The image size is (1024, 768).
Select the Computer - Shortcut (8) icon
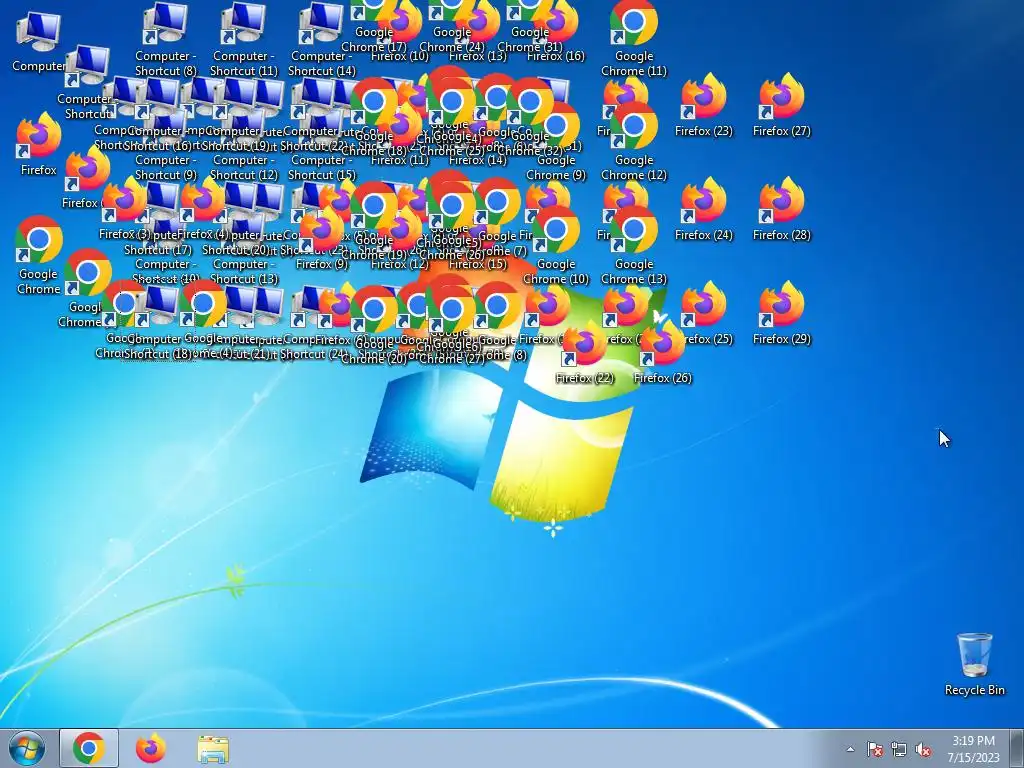[165, 39]
